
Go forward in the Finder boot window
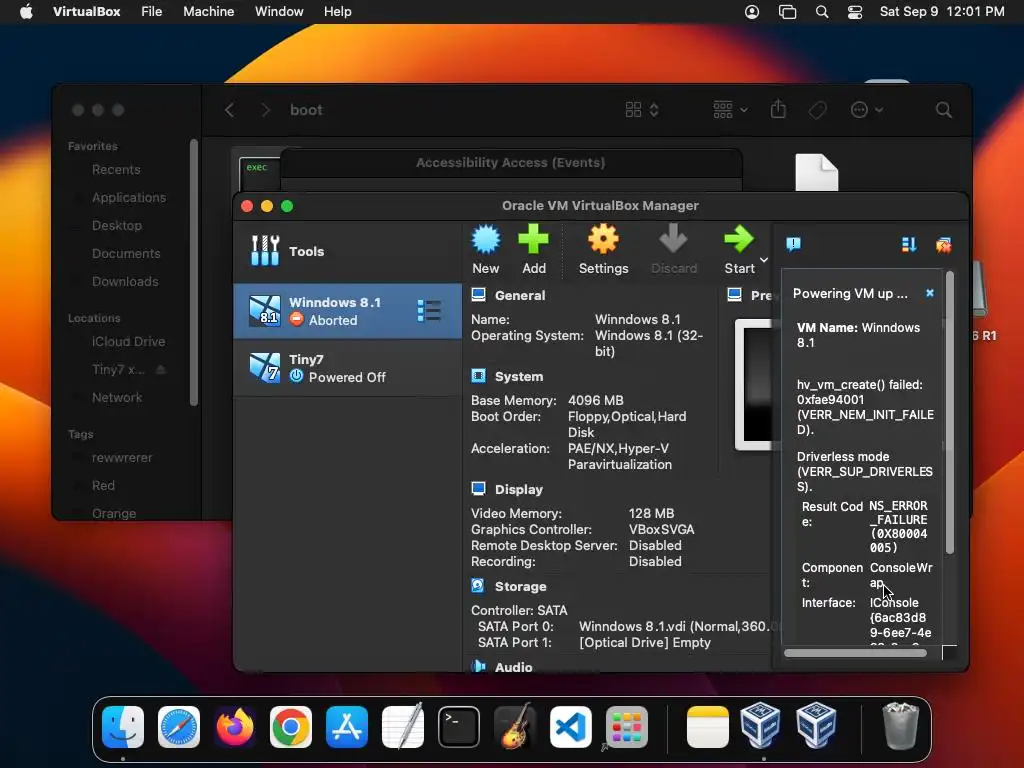265,110
